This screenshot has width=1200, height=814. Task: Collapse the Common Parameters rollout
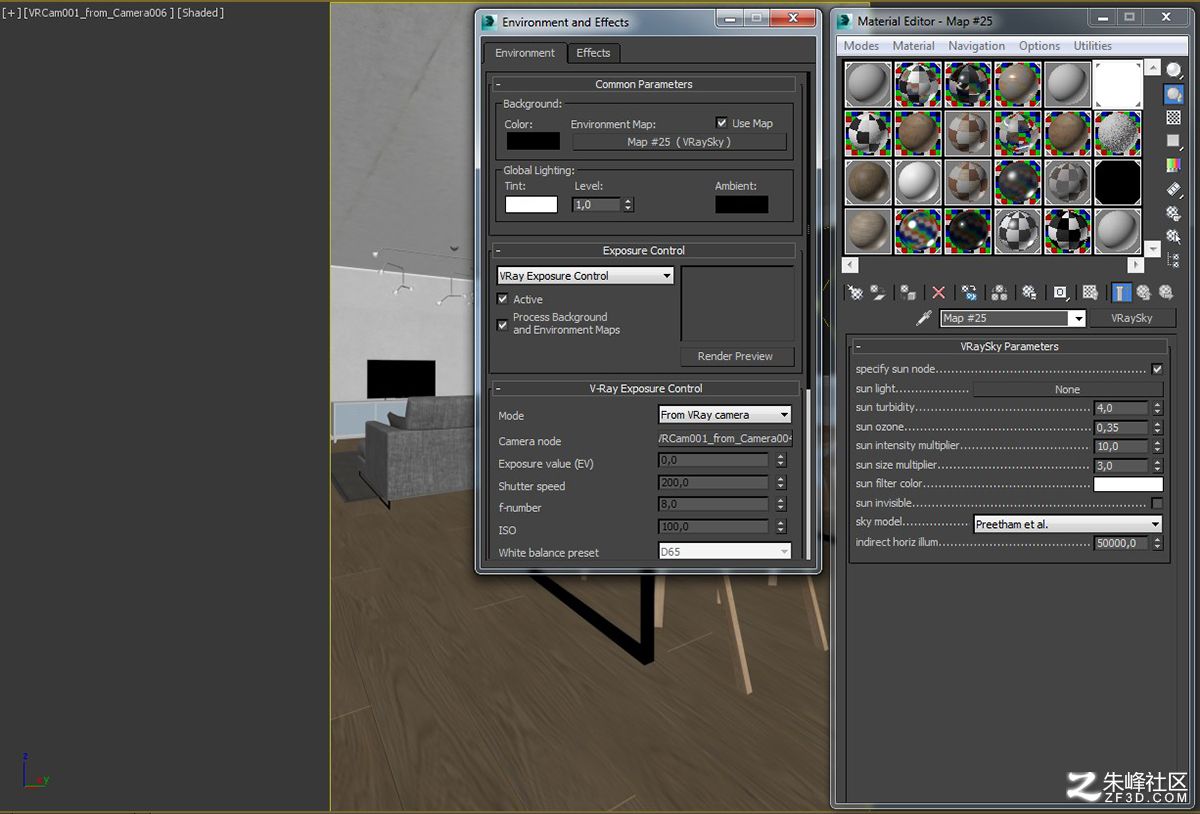pyautogui.click(x=644, y=84)
